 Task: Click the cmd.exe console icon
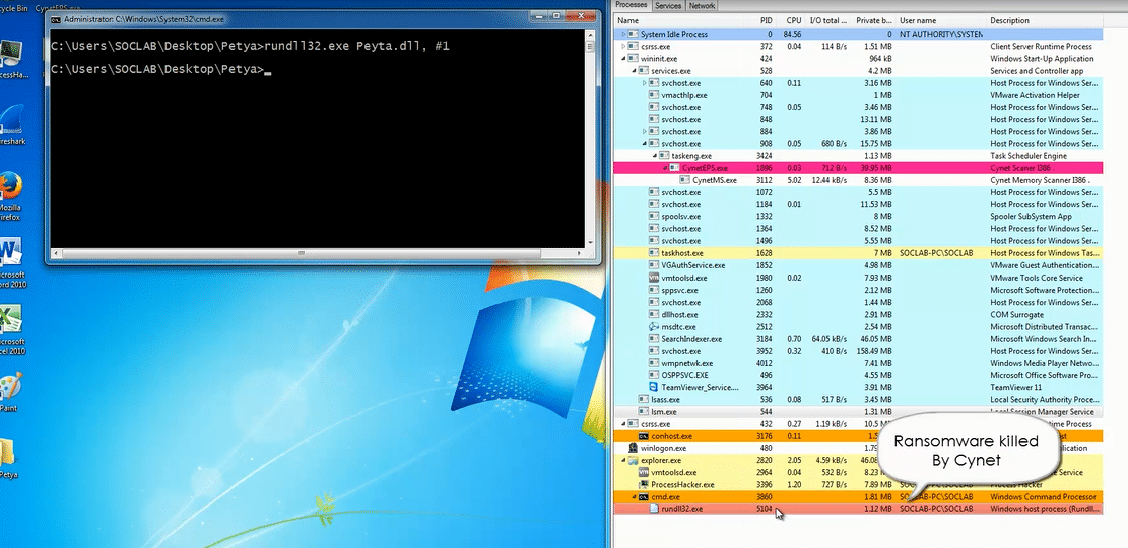coord(644,497)
